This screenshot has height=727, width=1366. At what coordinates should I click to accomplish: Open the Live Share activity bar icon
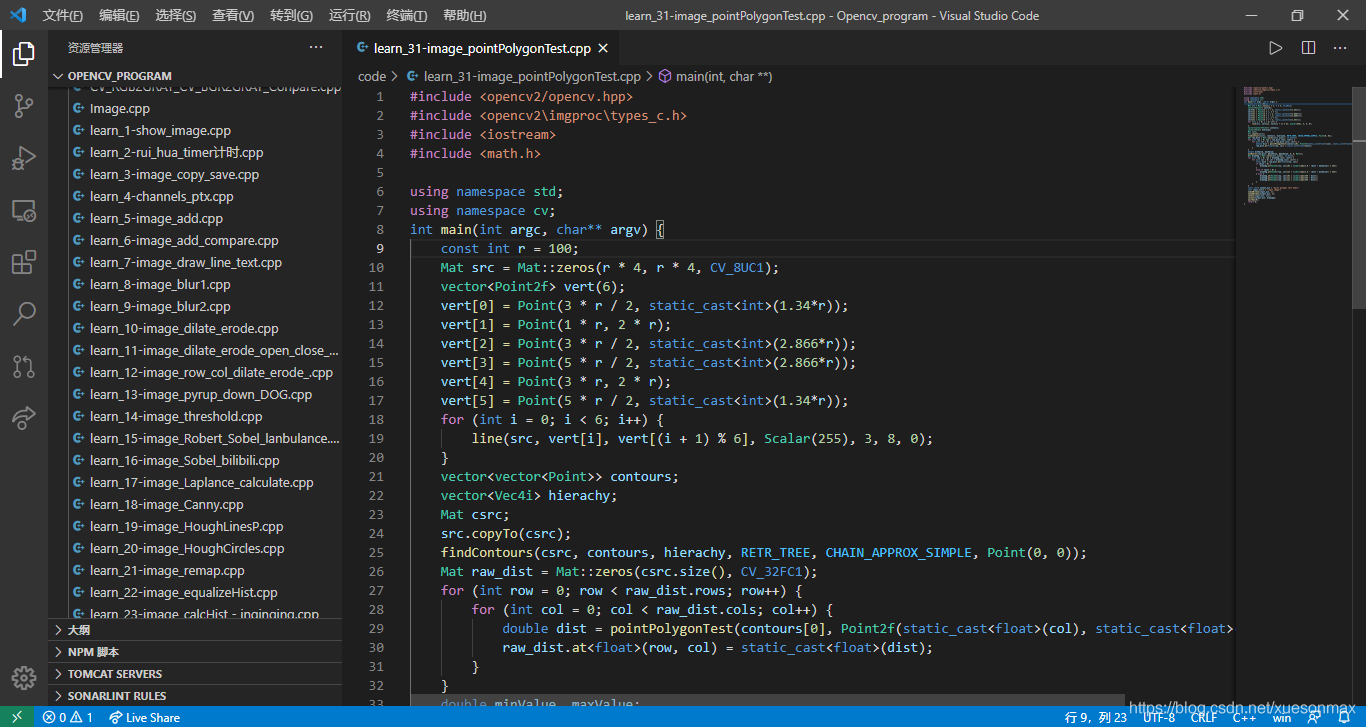click(x=23, y=418)
